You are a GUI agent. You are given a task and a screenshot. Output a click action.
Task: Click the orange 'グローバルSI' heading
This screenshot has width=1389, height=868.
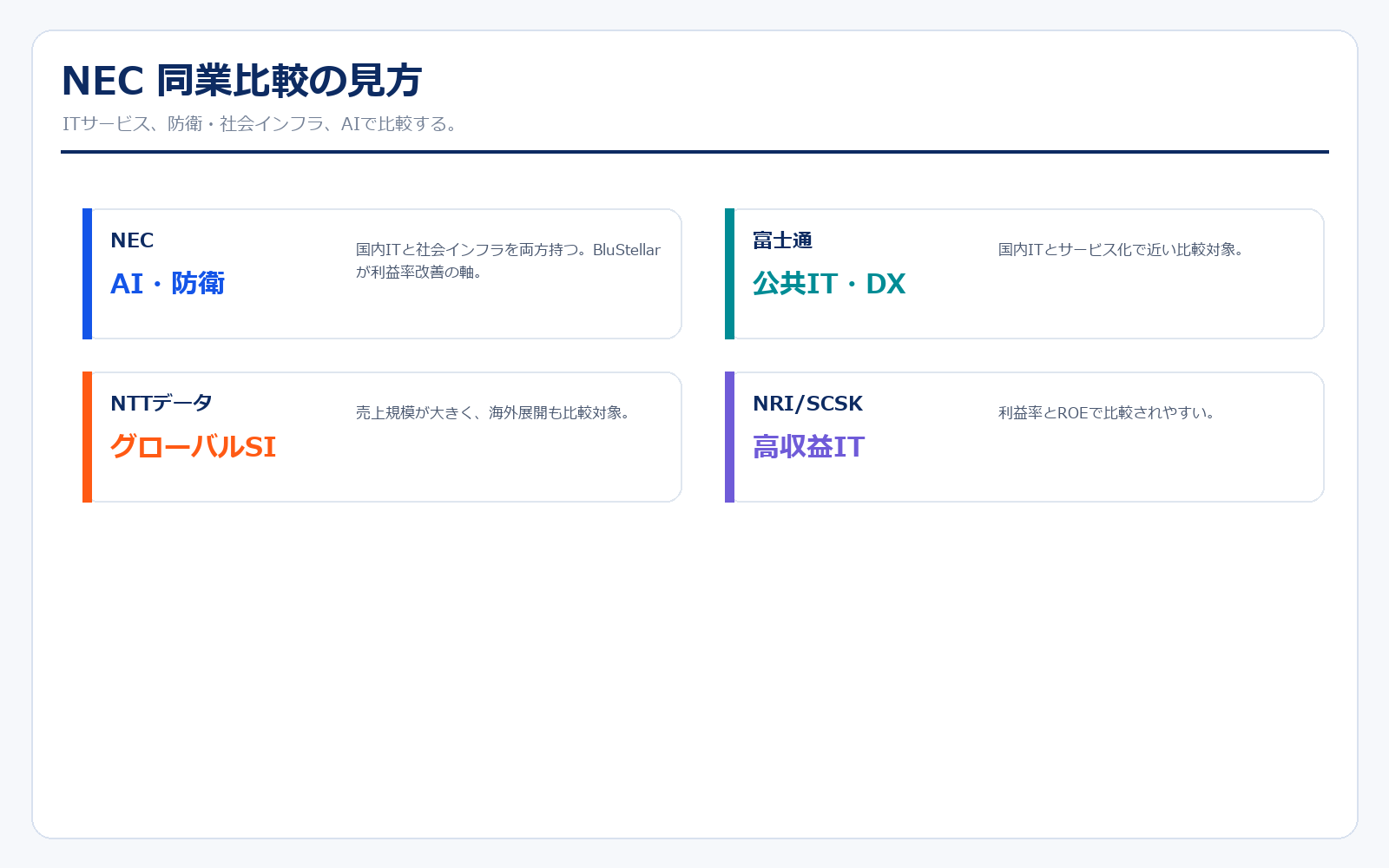point(193,447)
